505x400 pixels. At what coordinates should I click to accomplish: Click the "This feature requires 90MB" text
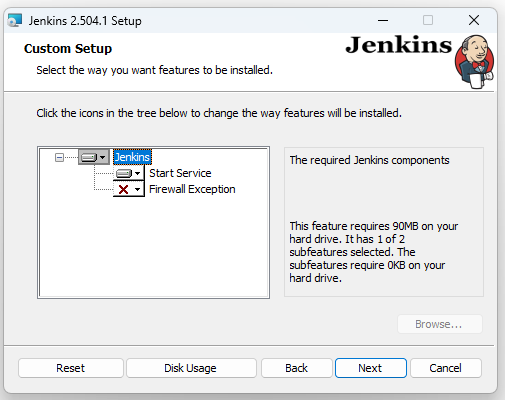tap(373, 252)
